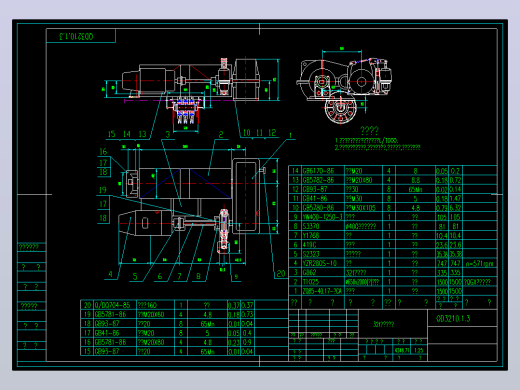
Task: Click balloon number 8 below plan view
Action: (198, 276)
